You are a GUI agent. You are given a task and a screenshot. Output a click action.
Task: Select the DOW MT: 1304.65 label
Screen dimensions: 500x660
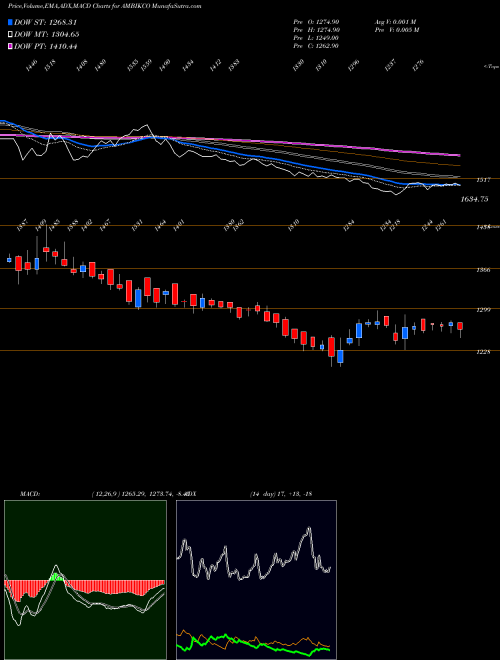(x=47, y=34)
